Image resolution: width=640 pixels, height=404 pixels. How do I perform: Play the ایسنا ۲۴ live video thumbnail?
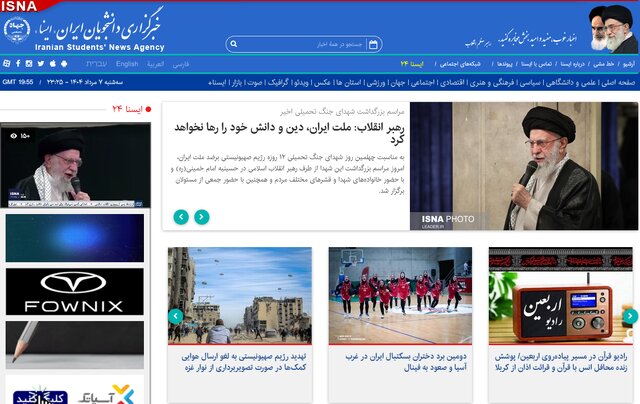76,165
